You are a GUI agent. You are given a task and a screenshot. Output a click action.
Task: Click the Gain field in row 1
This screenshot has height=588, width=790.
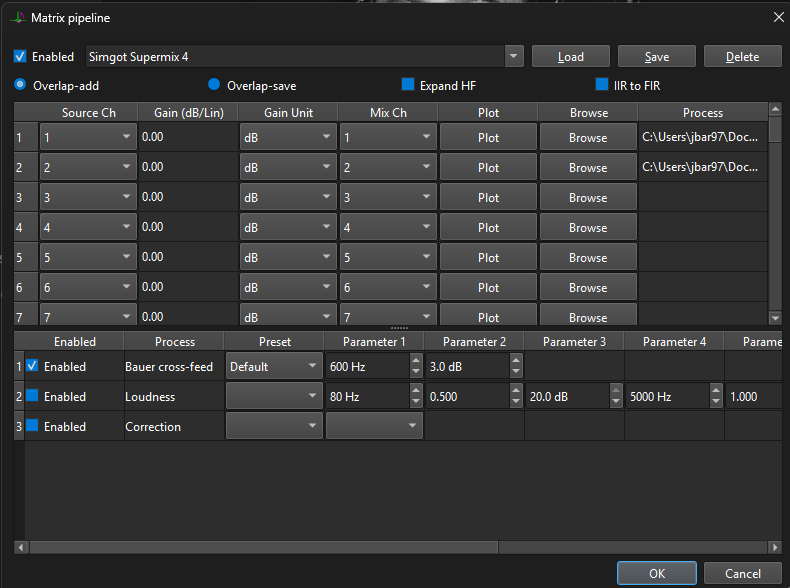pos(187,137)
